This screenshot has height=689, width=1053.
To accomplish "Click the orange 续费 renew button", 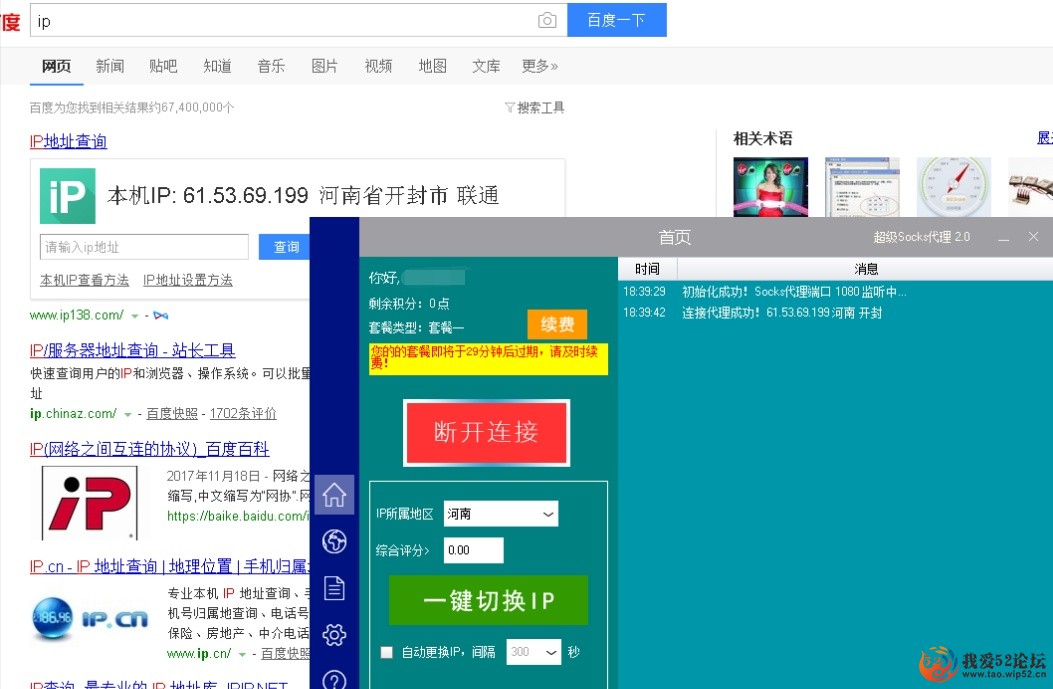I will (557, 325).
